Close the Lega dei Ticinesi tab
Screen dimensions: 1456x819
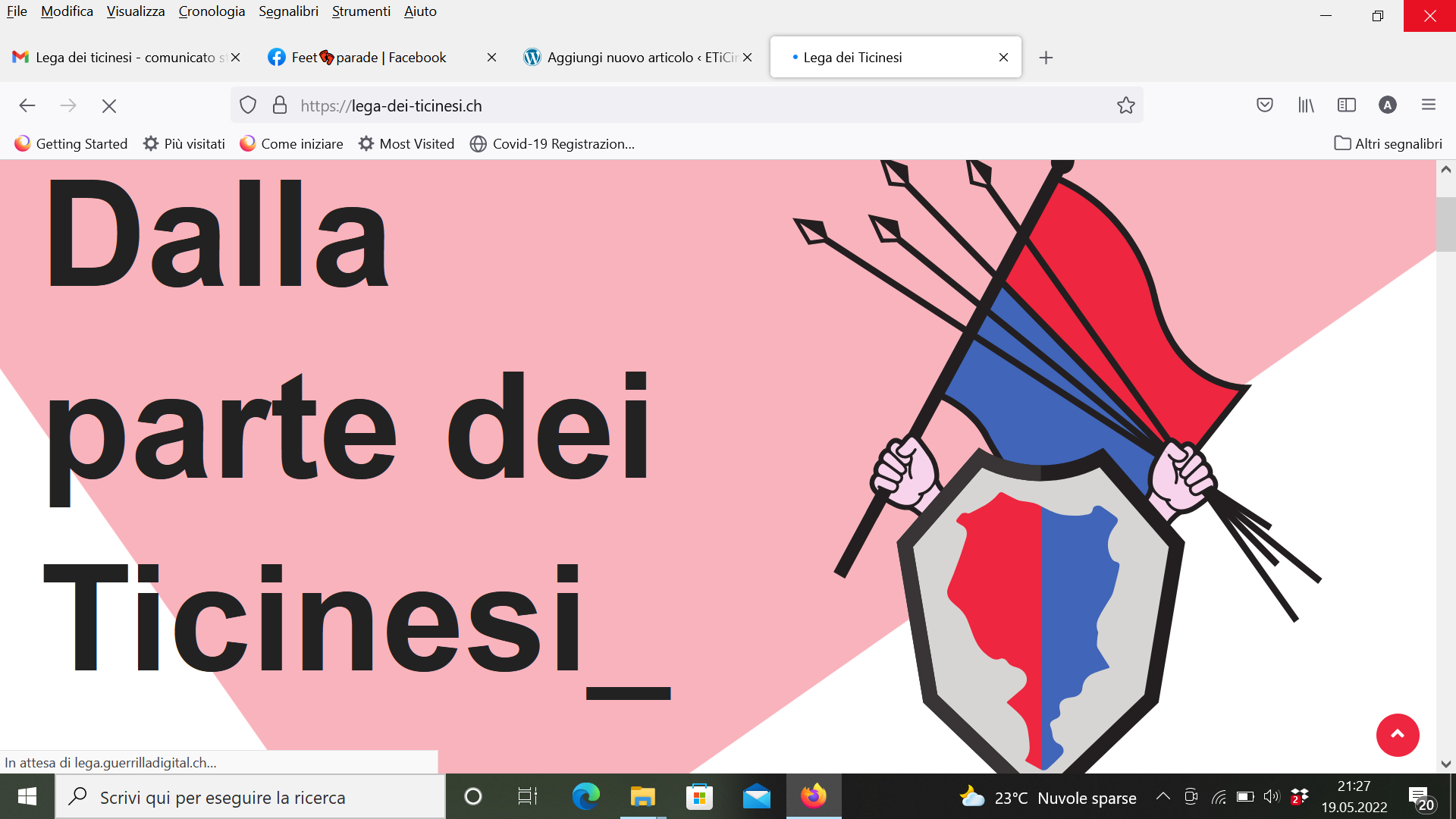coord(1003,58)
